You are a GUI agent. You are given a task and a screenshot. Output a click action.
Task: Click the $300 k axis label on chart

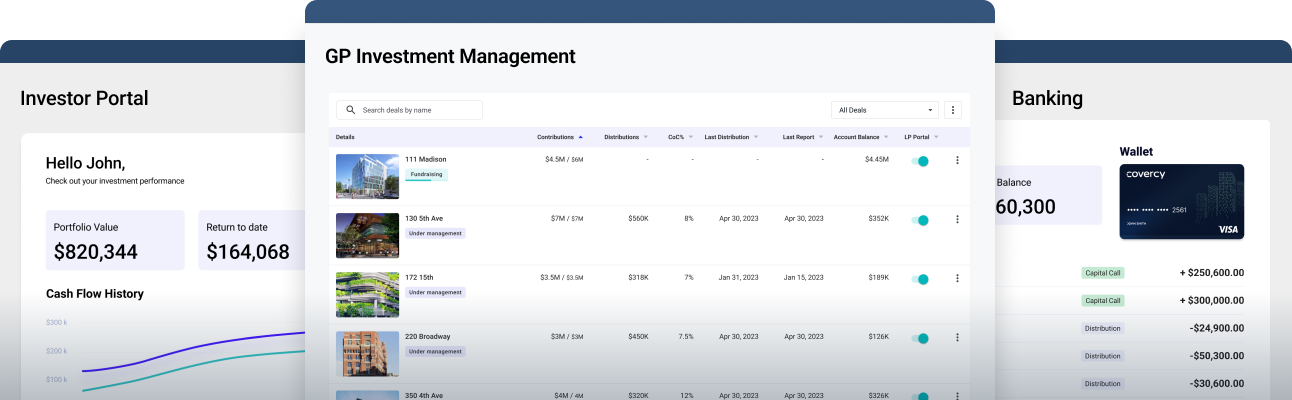(x=57, y=322)
